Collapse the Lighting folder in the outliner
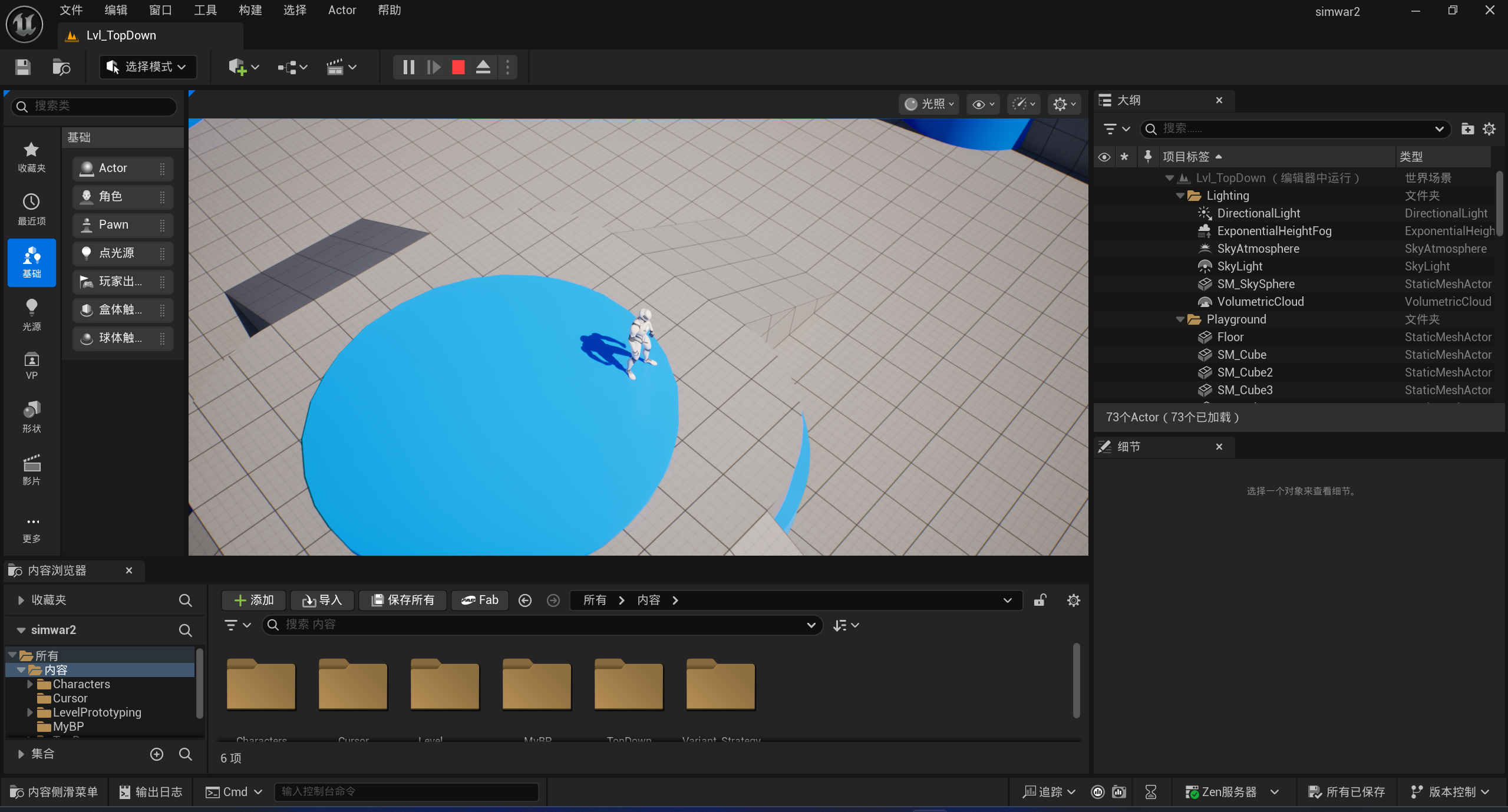1508x812 pixels. point(1180,195)
